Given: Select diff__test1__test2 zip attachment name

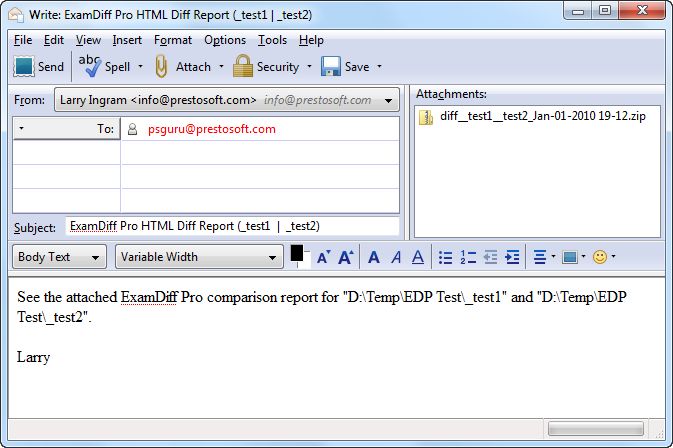Looking at the screenshot, I should [543, 116].
